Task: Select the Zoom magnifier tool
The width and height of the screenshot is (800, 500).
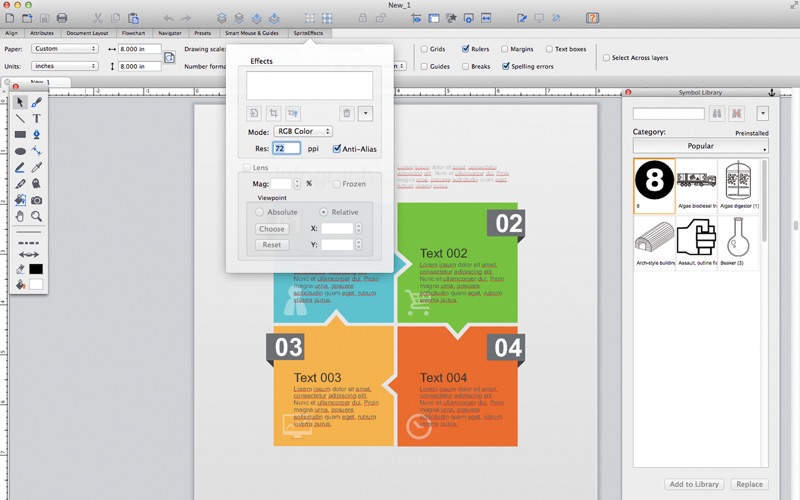Action: click(37, 216)
